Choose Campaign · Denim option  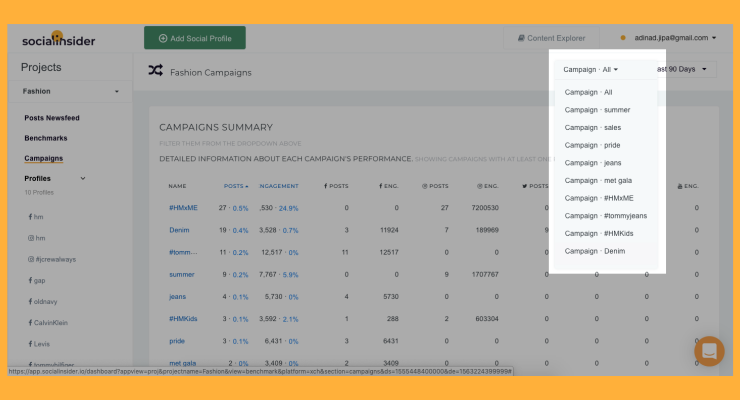pos(595,251)
